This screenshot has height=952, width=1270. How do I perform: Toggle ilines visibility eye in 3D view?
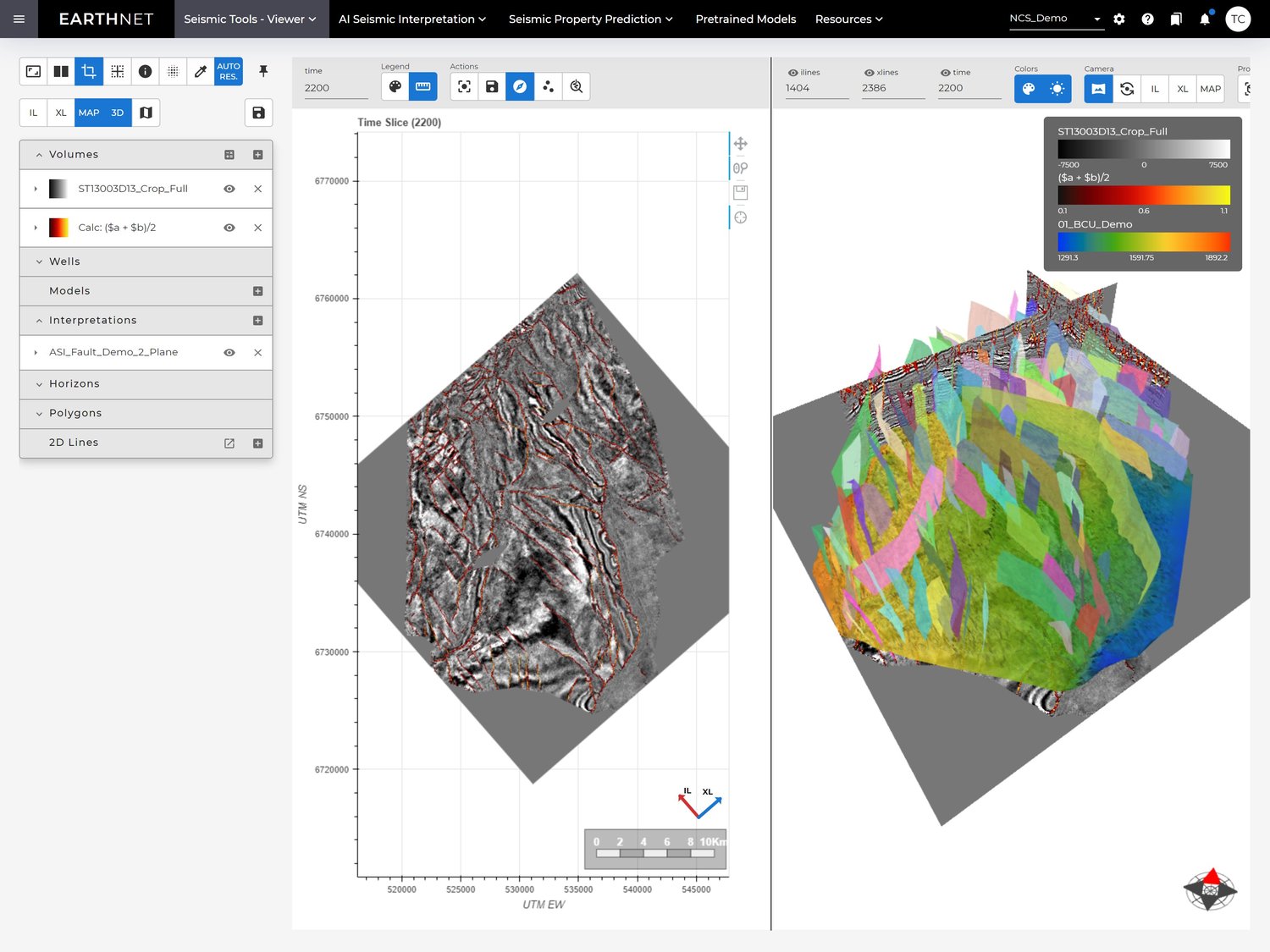[792, 73]
